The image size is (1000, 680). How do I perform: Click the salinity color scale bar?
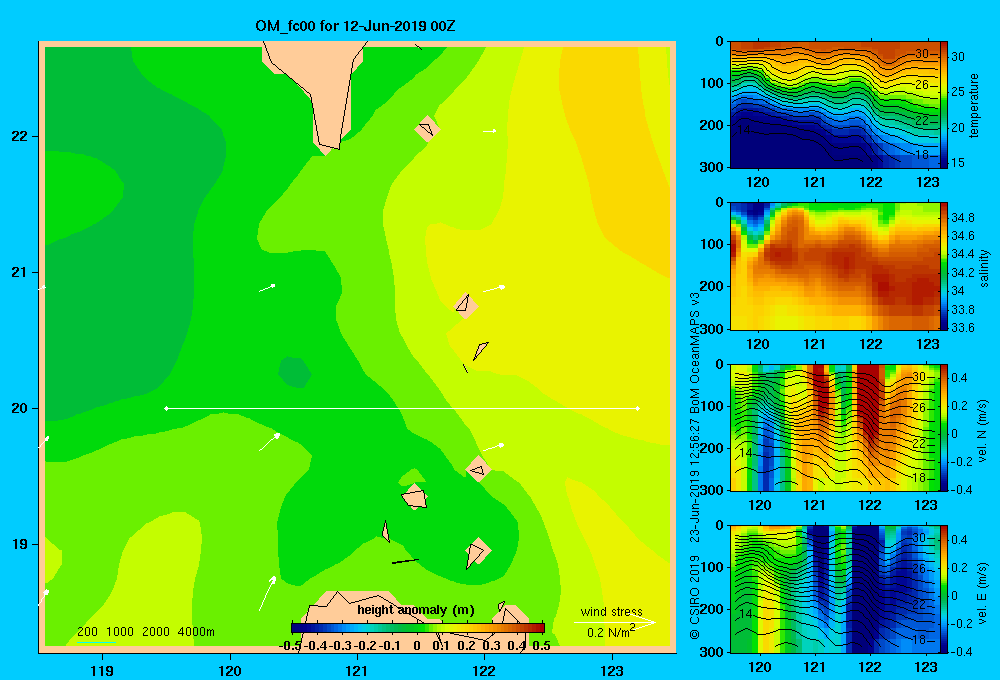point(944,266)
